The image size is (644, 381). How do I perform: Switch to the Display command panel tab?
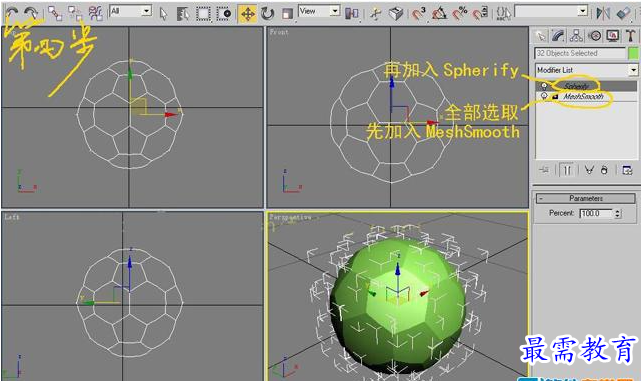pyautogui.click(x=613, y=36)
